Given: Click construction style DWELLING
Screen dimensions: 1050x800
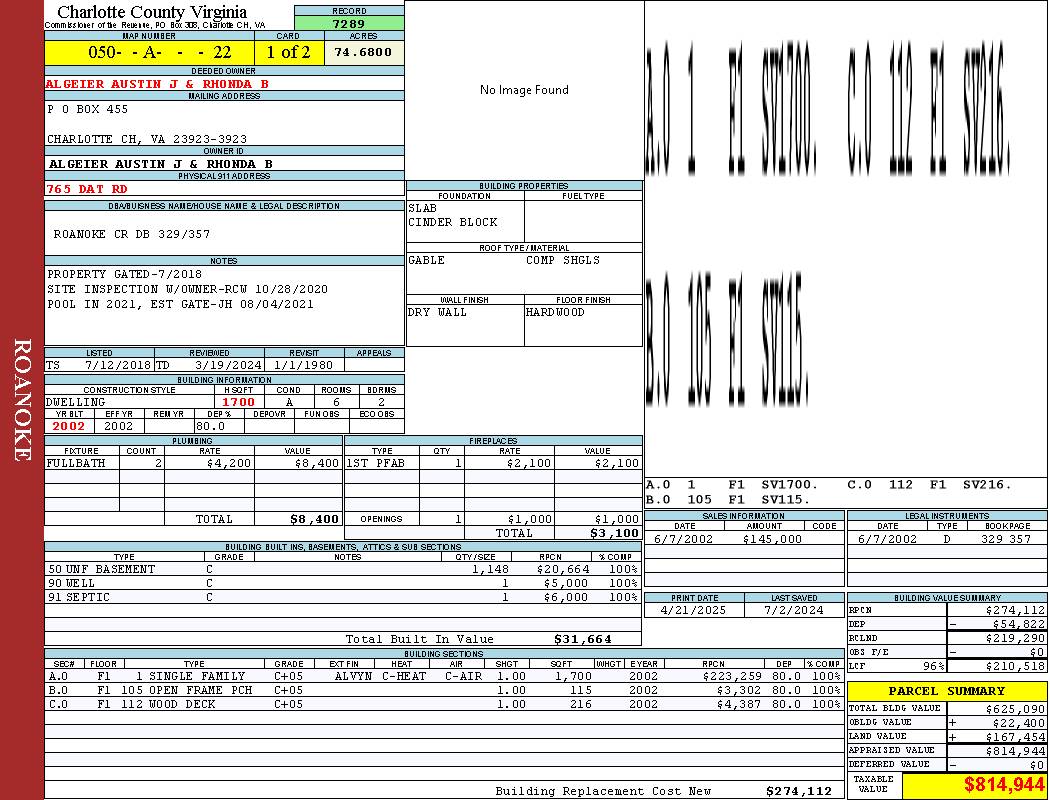Looking at the screenshot, I should click(76, 402).
